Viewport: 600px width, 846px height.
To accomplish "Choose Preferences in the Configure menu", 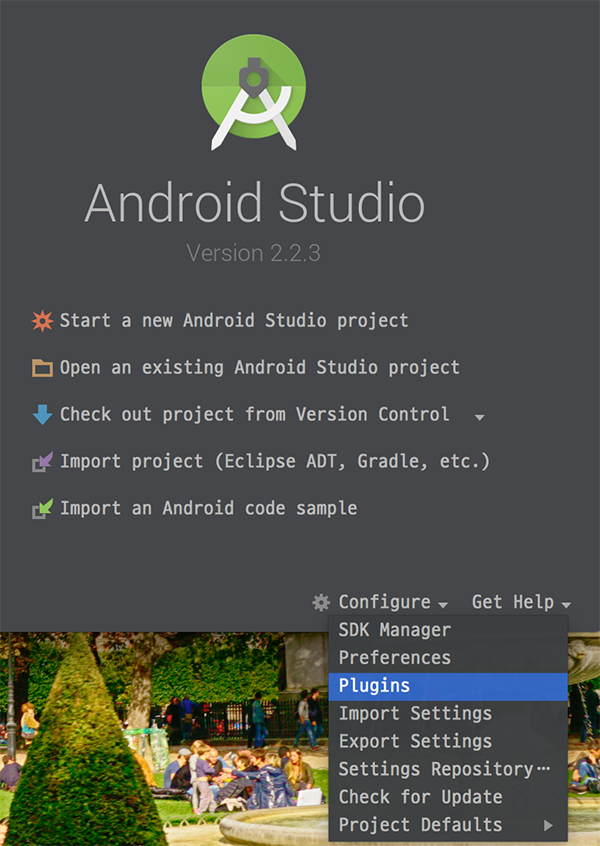I will point(448,658).
